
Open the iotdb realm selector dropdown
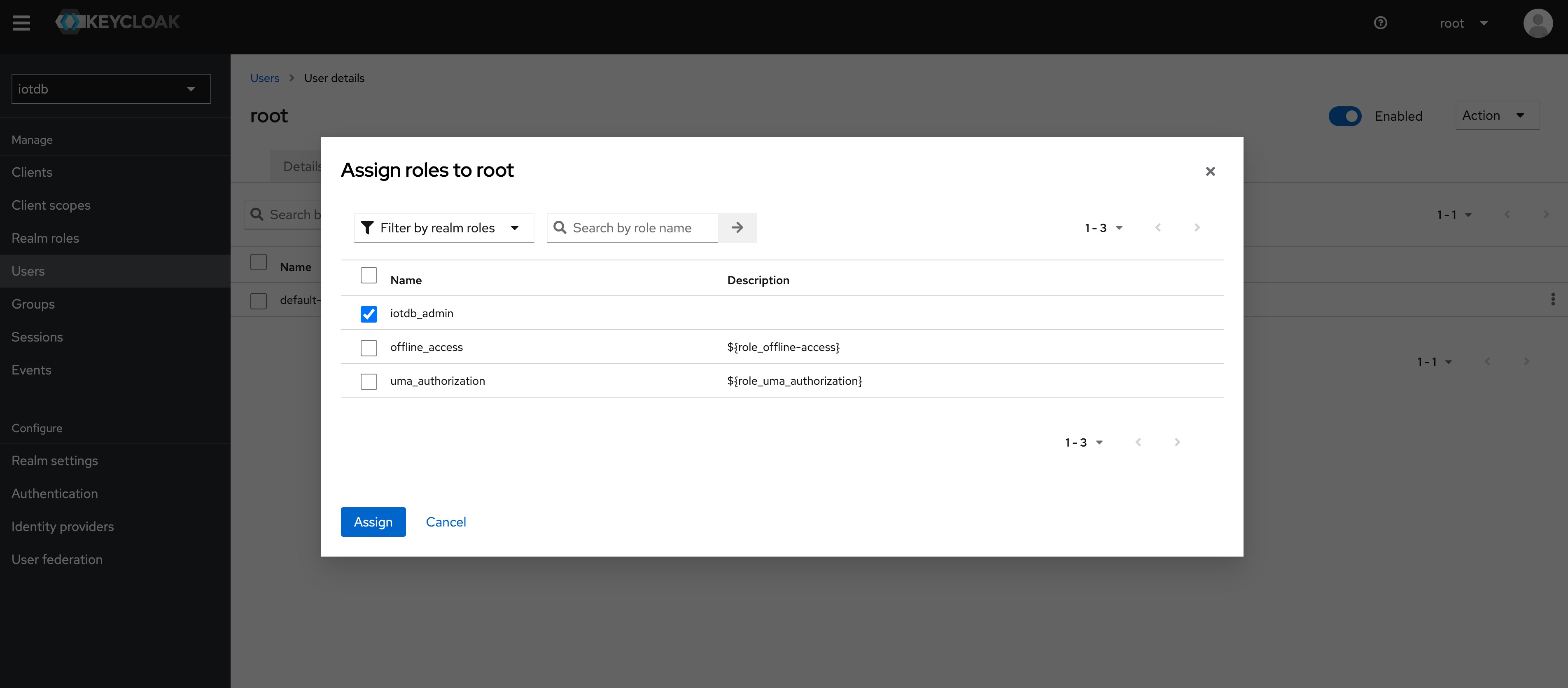point(111,89)
